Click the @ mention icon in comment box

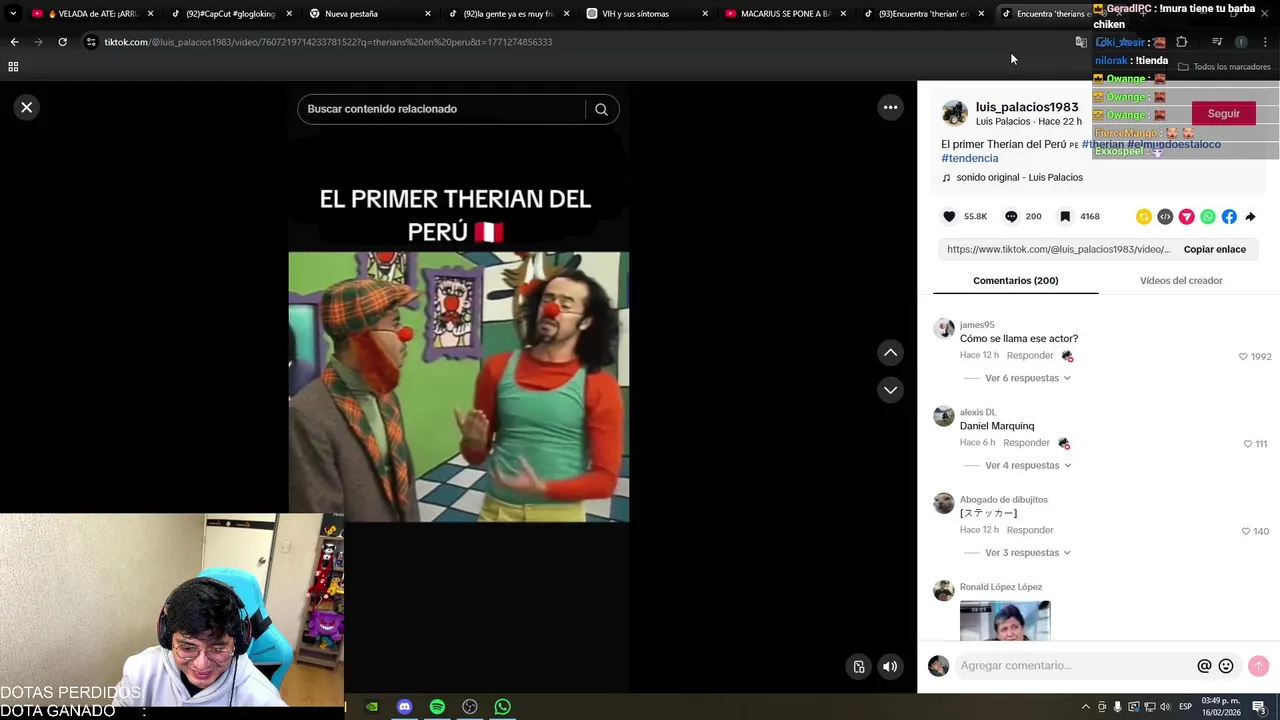(1204, 666)
